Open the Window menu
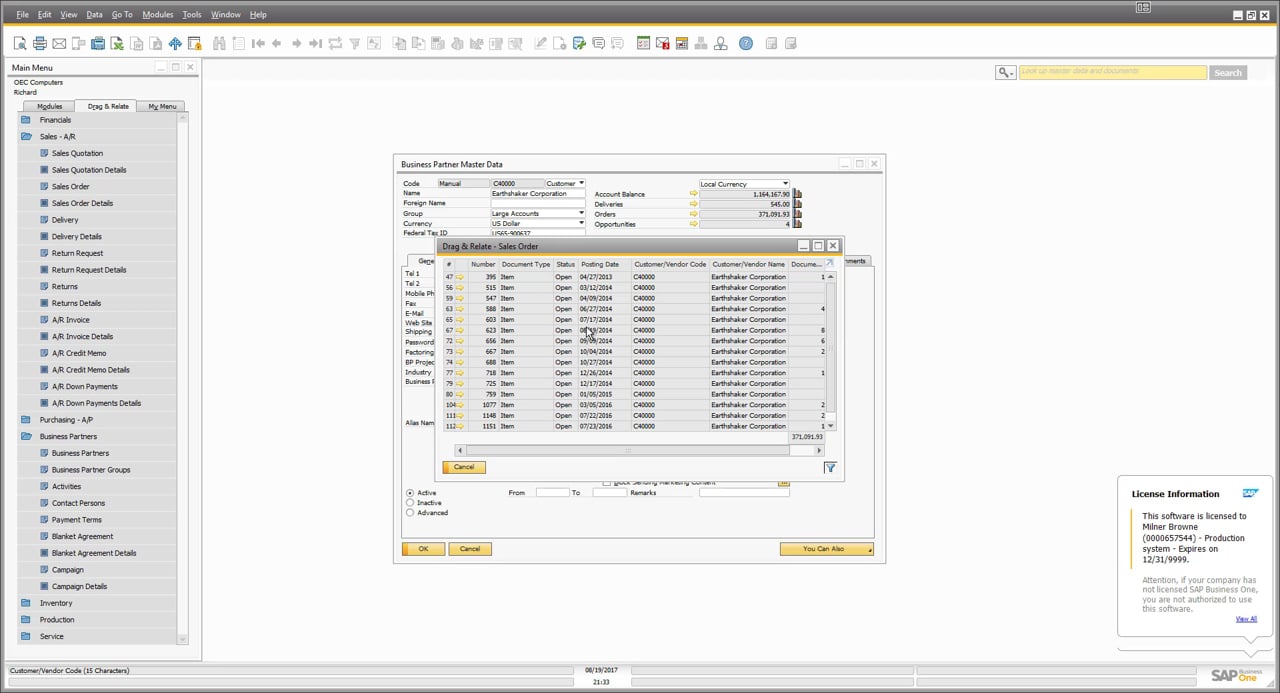This screenshot has width=1280, height=693. click(x=226, y=15)
